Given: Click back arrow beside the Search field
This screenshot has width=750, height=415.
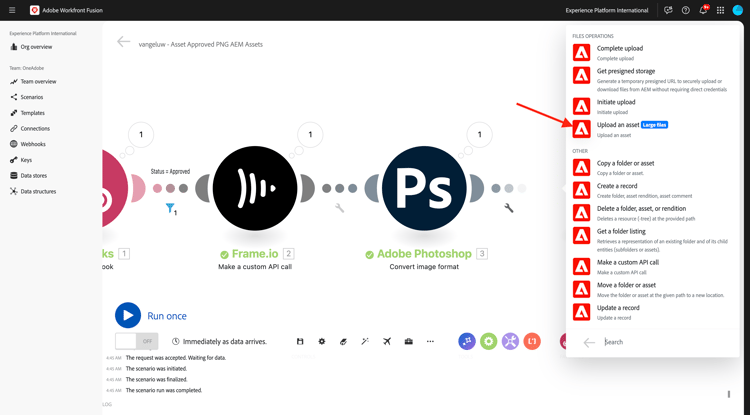Looking at the screenshot, I should point(589,342).
